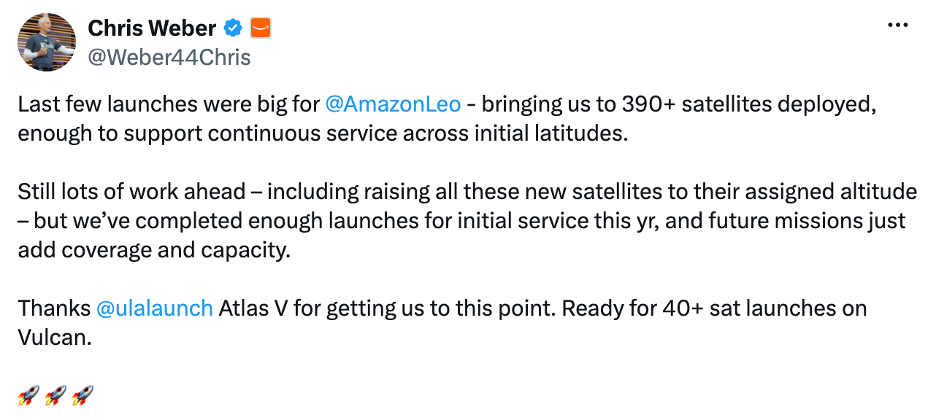Click the Chris Weber display name
Viewport: 936px width, 420px height.
coord(152,27)
